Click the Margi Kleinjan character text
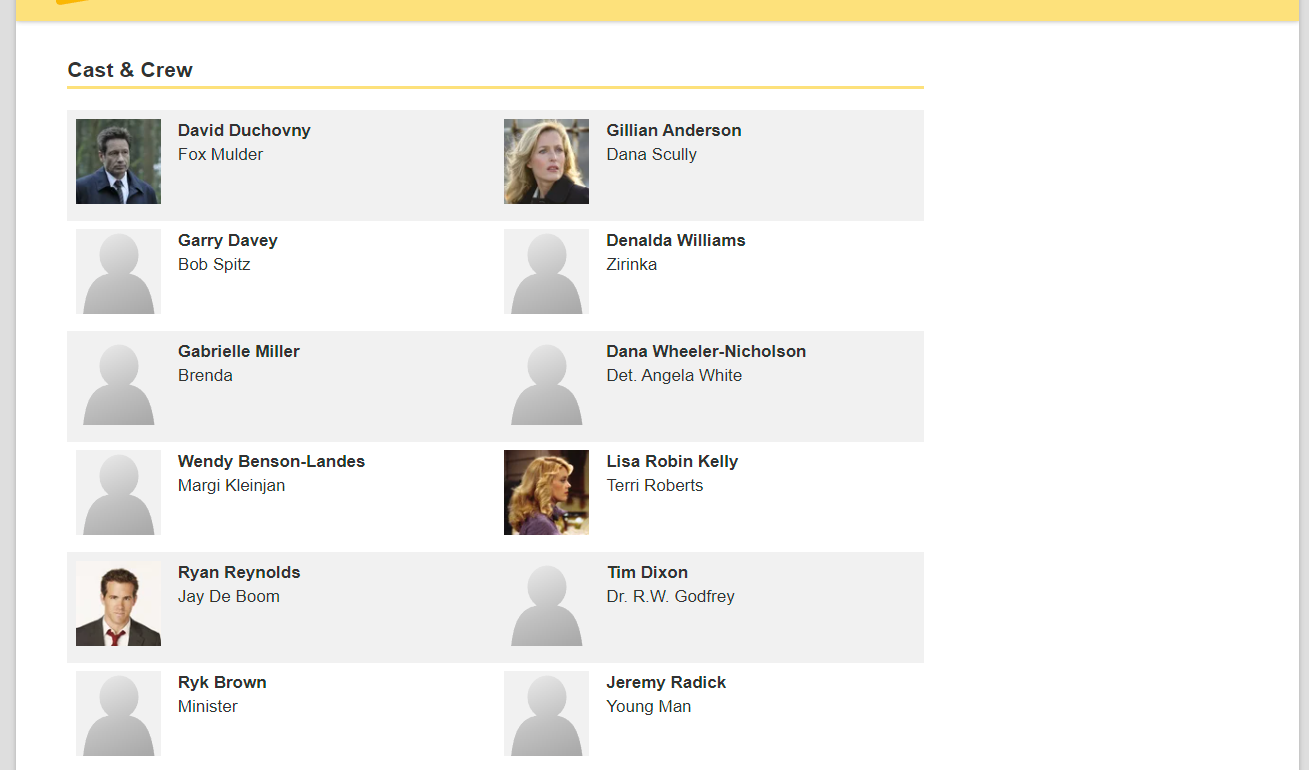Viewport: 1309px width, 770px height. pos(231,485)
